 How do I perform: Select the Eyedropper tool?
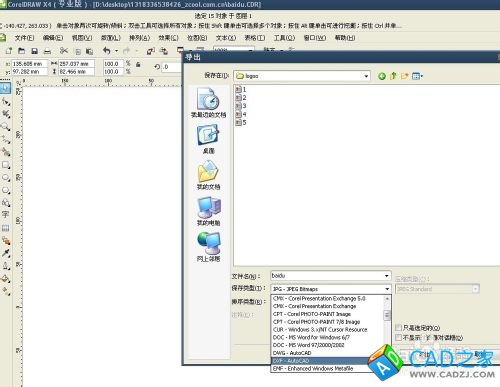point(6,253)
